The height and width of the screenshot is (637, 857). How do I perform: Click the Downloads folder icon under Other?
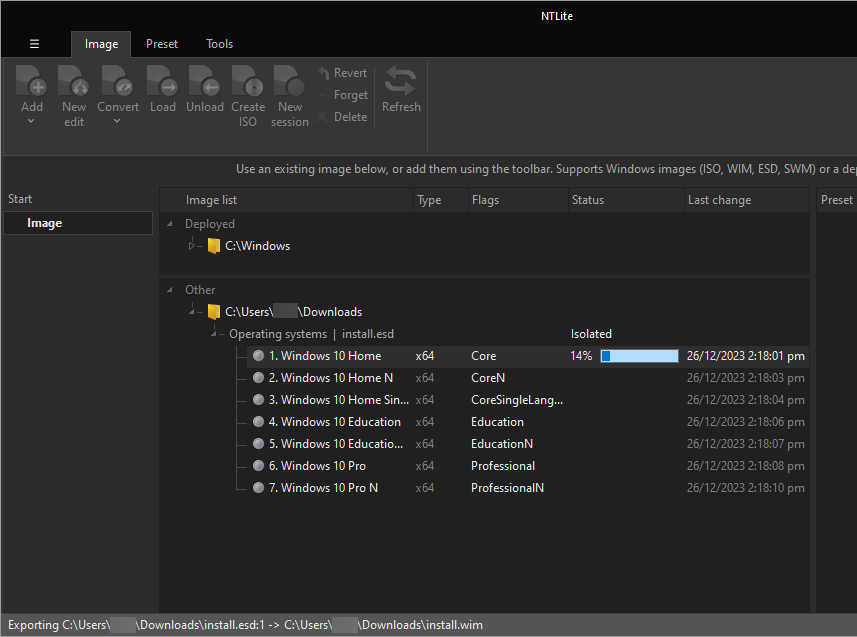coord(214,312)
